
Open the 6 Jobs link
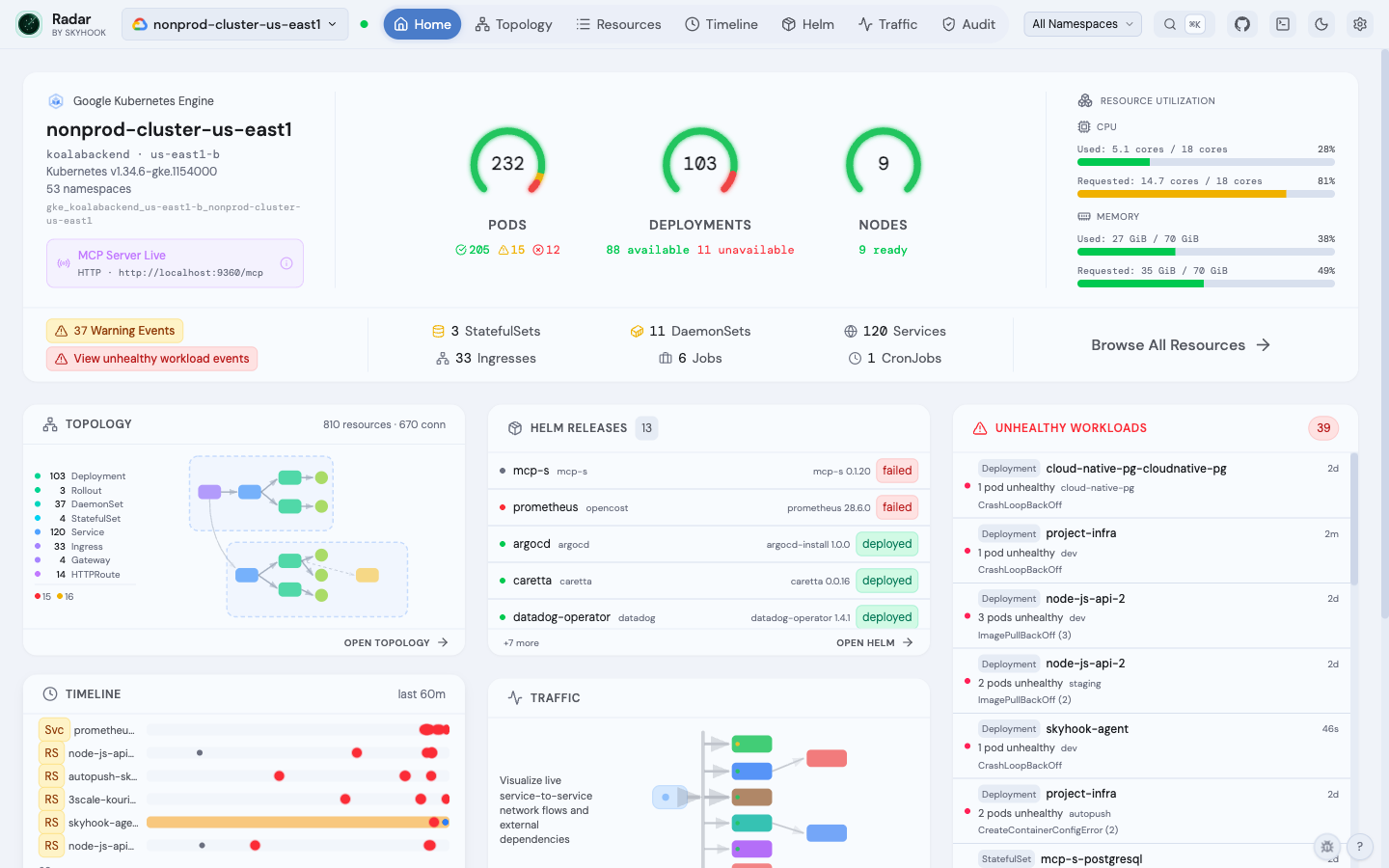690,358
